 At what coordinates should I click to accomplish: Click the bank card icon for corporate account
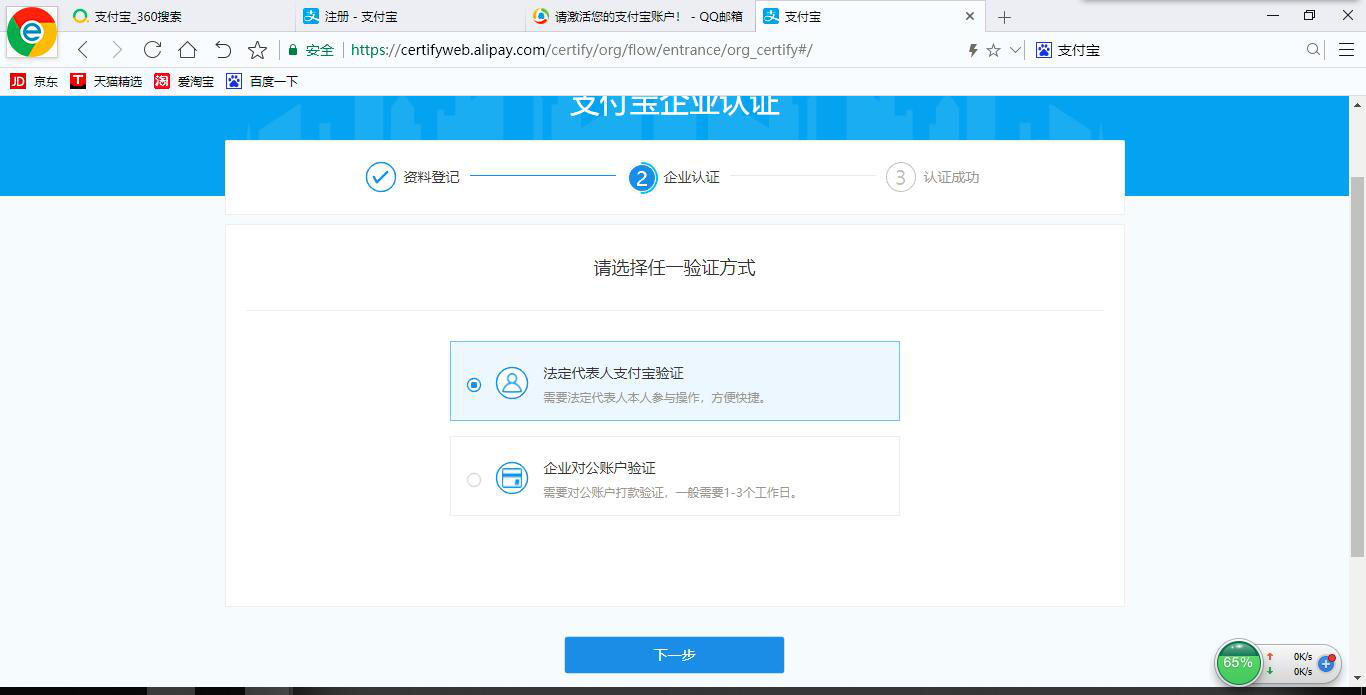[x=512, y=478]
